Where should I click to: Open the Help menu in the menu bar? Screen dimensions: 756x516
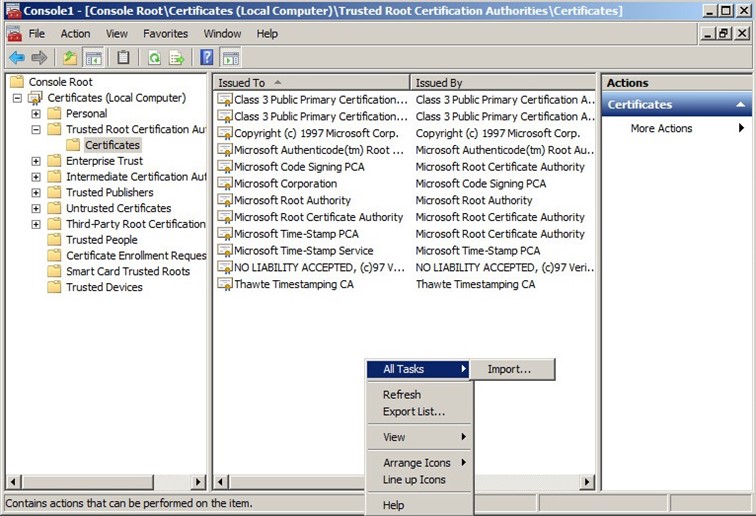coord(267,33)
